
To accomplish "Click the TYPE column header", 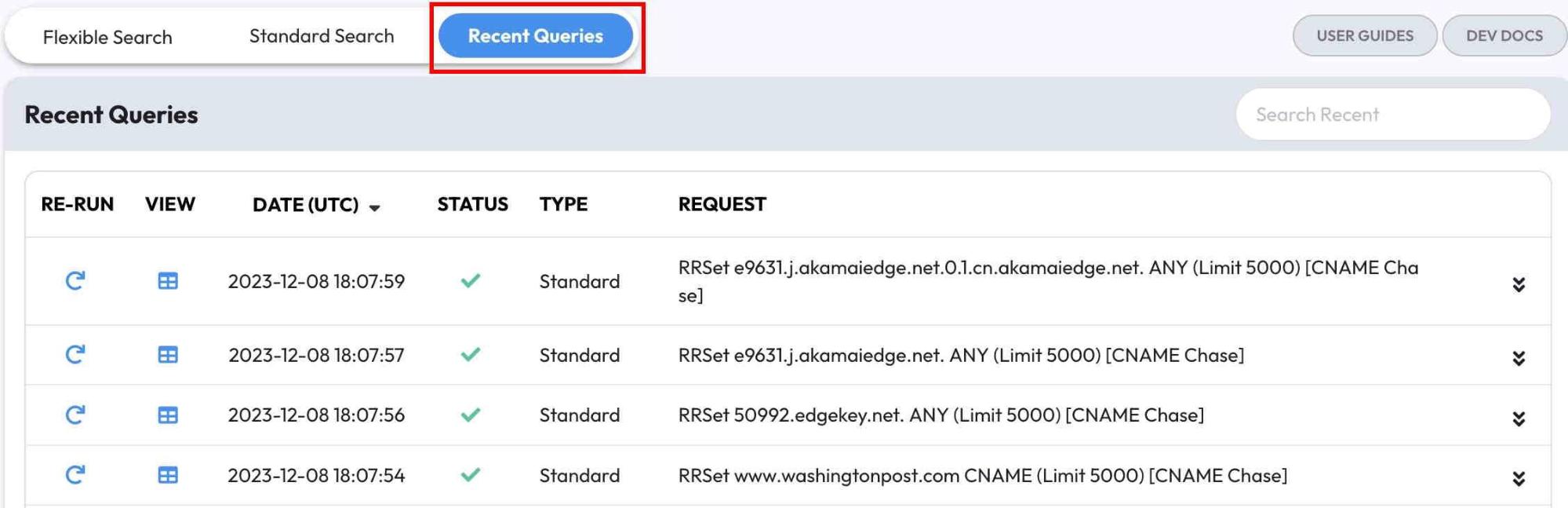I will [563, 204].
